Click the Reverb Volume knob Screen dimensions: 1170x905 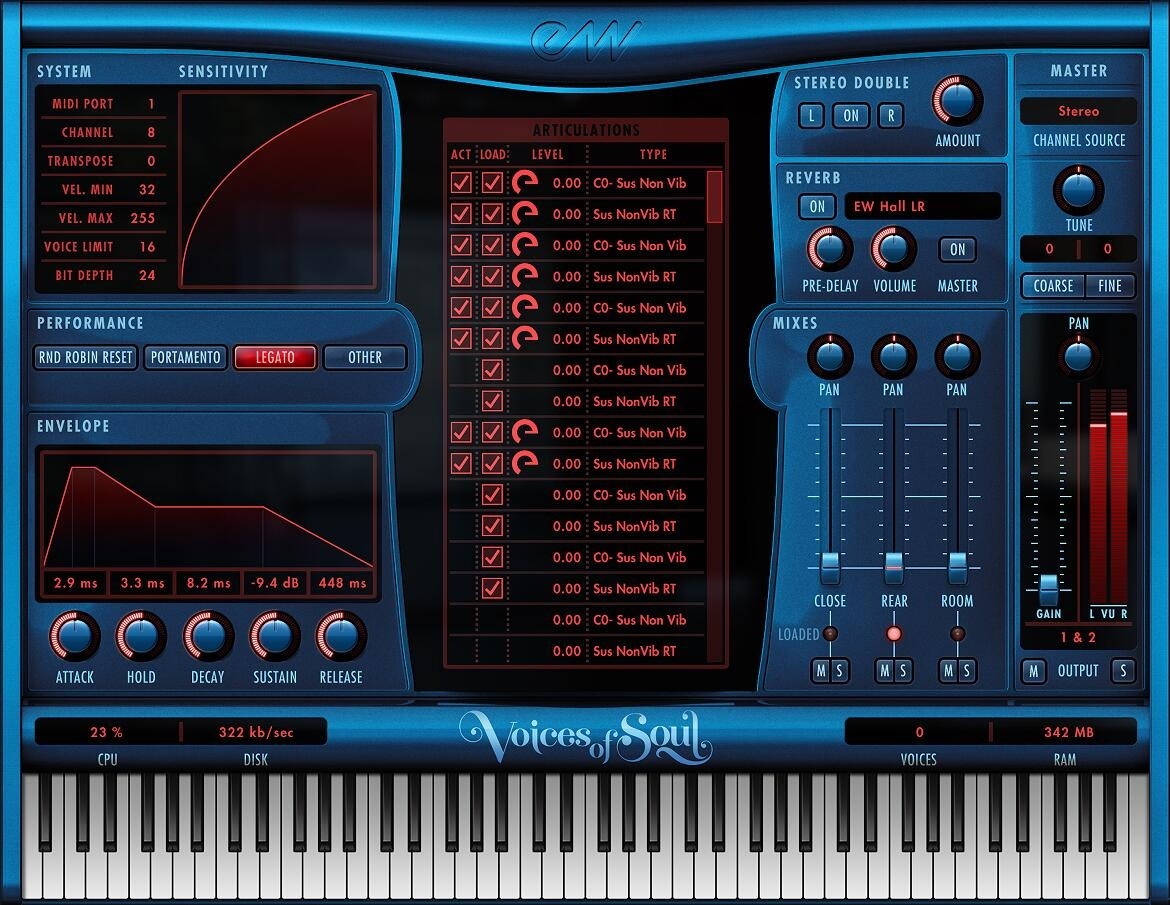(894, 248)
